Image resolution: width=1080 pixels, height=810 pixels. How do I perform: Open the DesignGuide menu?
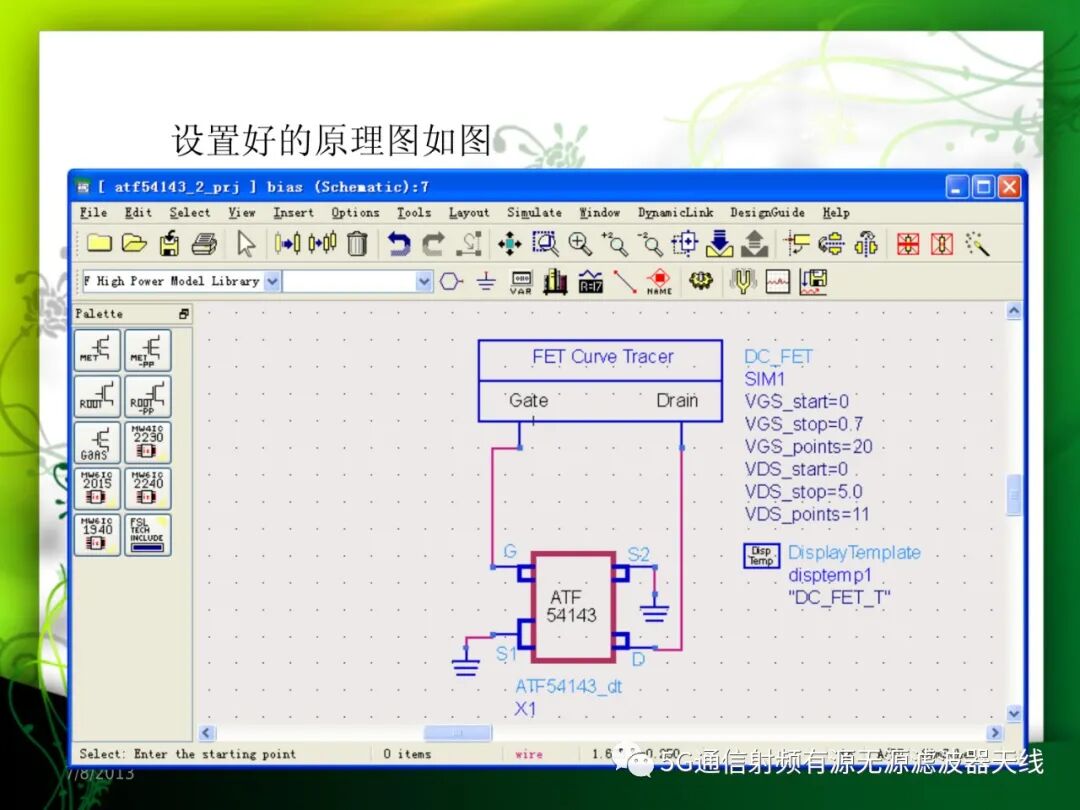(767, 213)
